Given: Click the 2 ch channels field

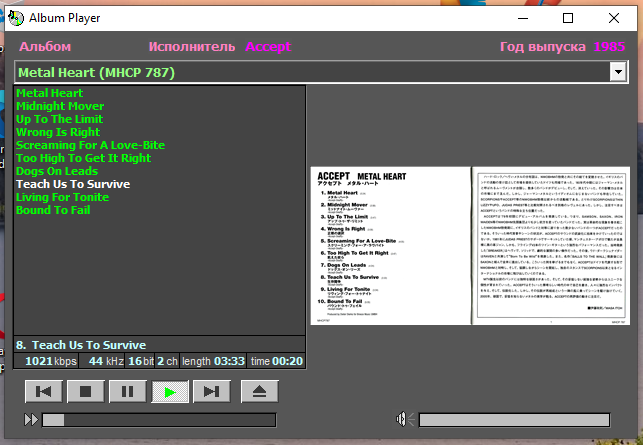Looking at the screenshot, I should pos(167,361).
